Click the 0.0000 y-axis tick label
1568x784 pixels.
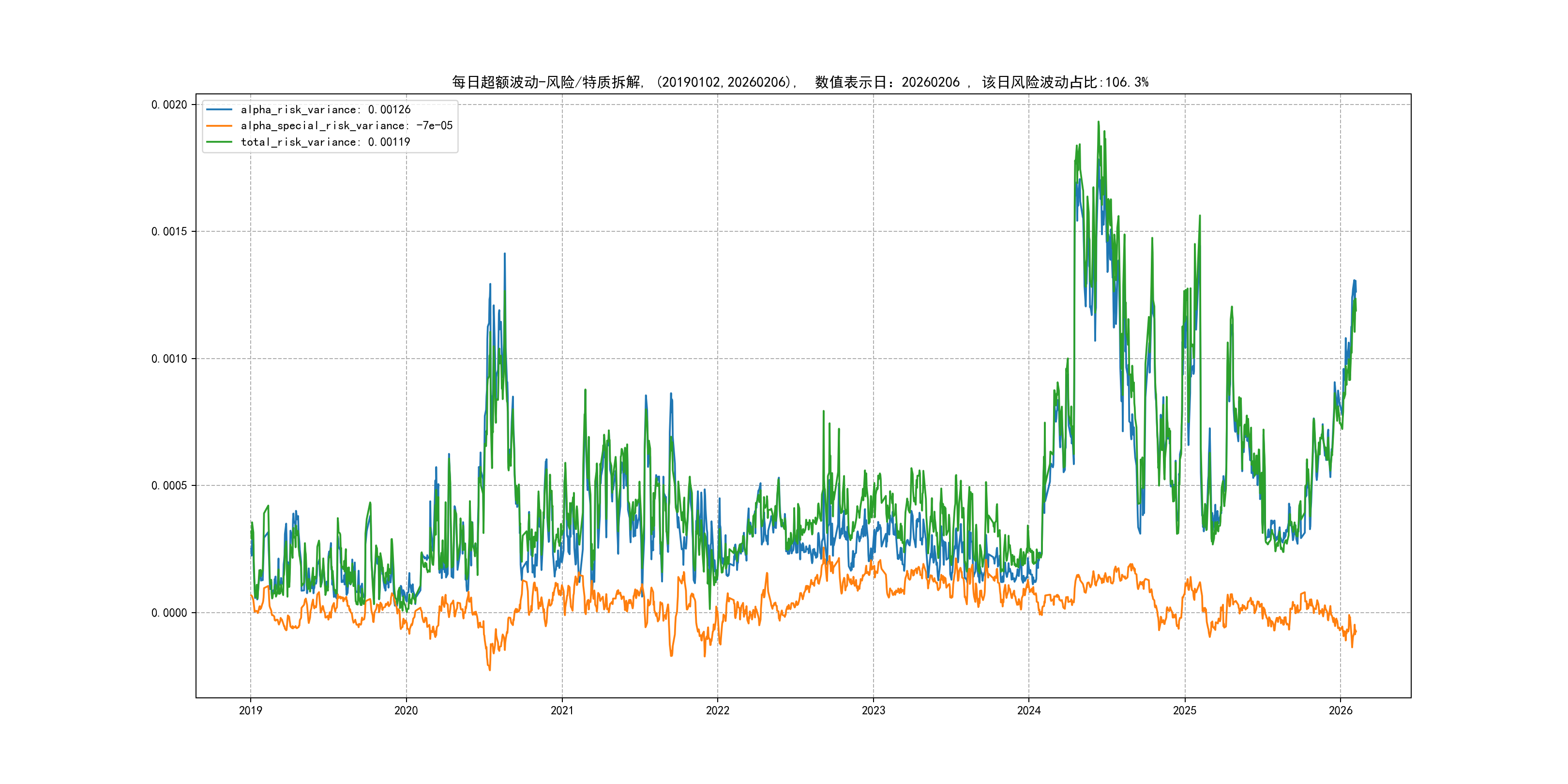coord(169,613)
